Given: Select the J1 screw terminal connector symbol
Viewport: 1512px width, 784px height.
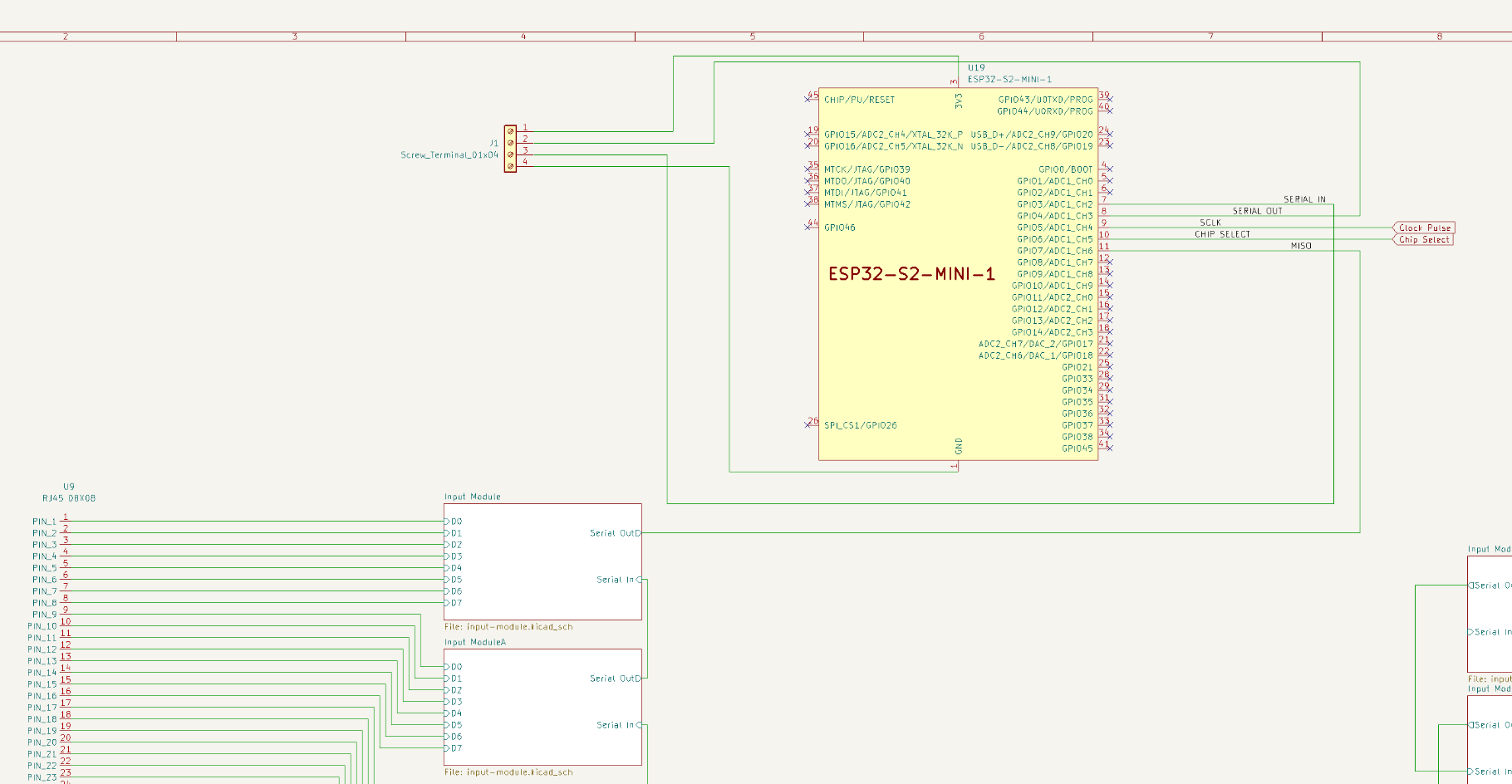Looking at the screenshot, I should point(510,149).
